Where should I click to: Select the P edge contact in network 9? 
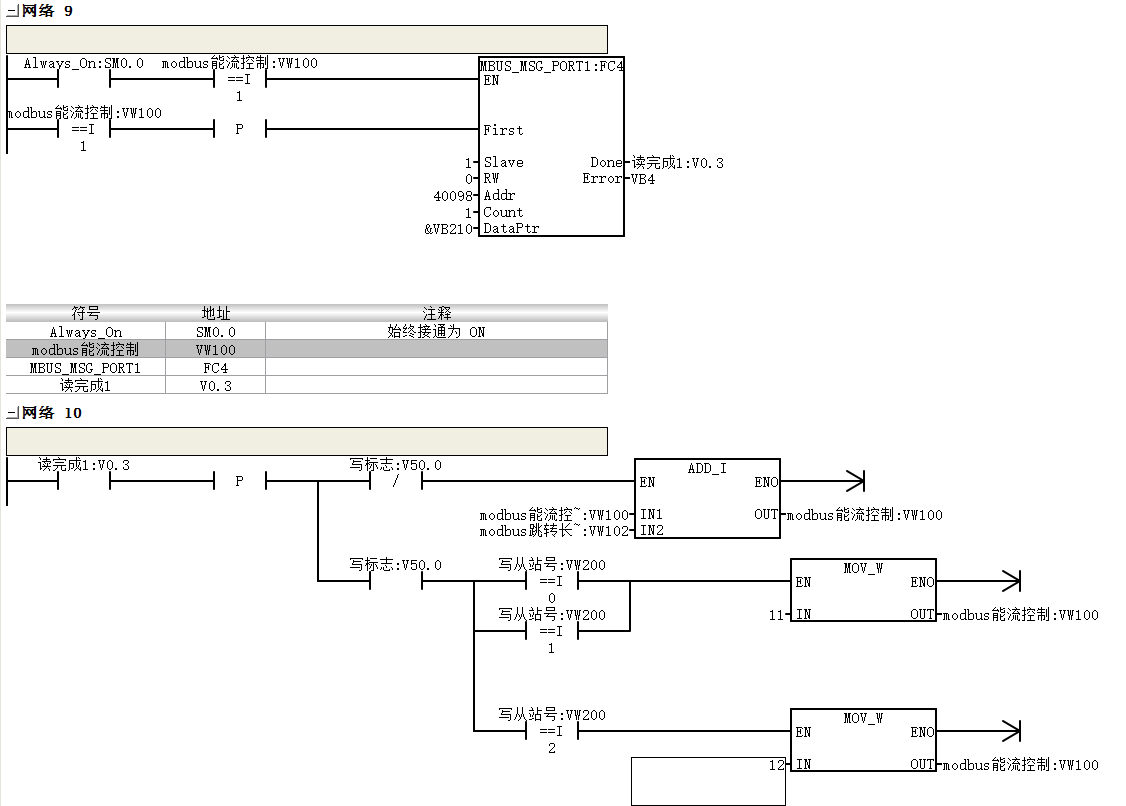239,129
